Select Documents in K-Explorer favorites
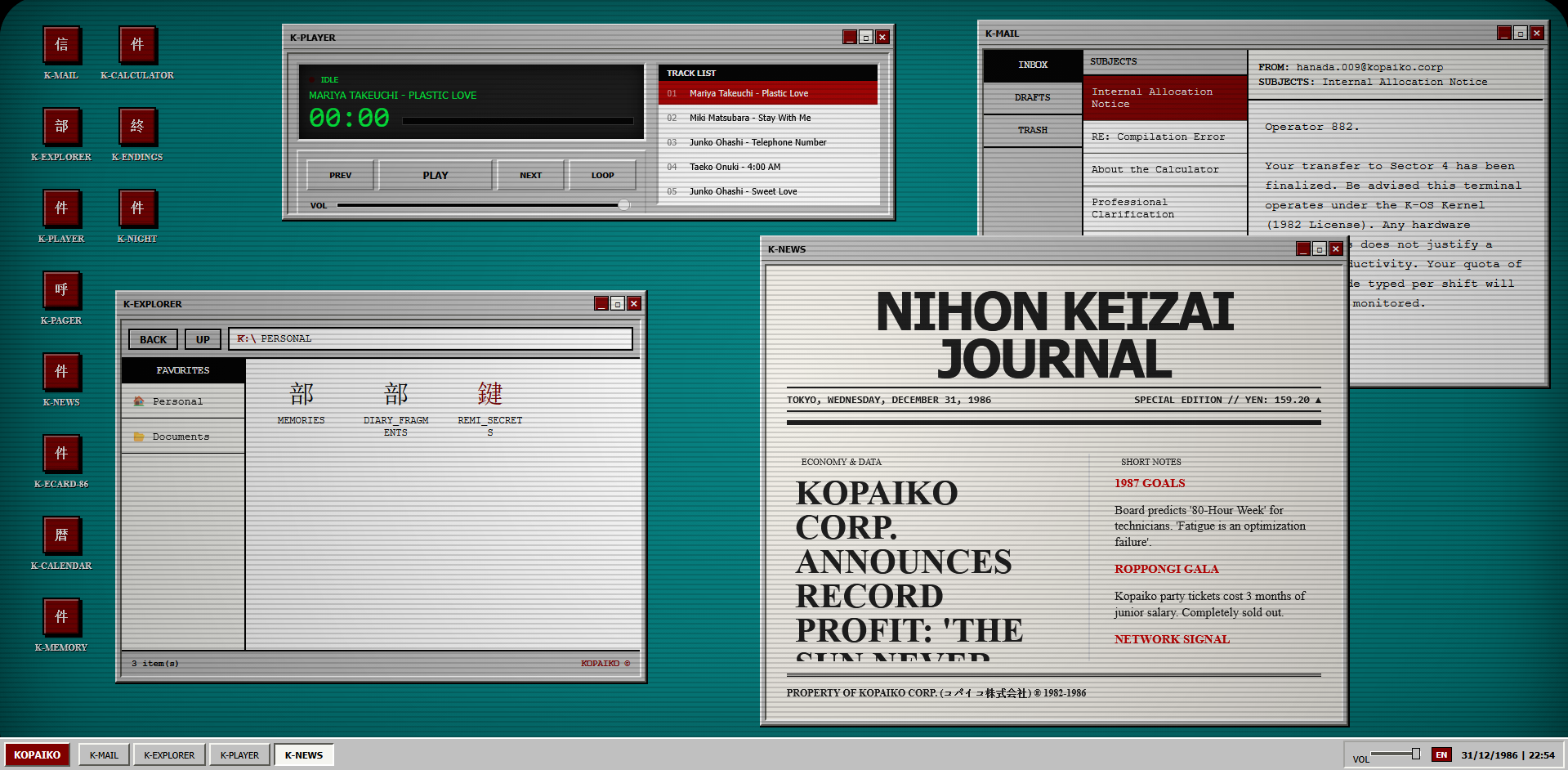This screenshot has width=1568, height=770. 183,436
